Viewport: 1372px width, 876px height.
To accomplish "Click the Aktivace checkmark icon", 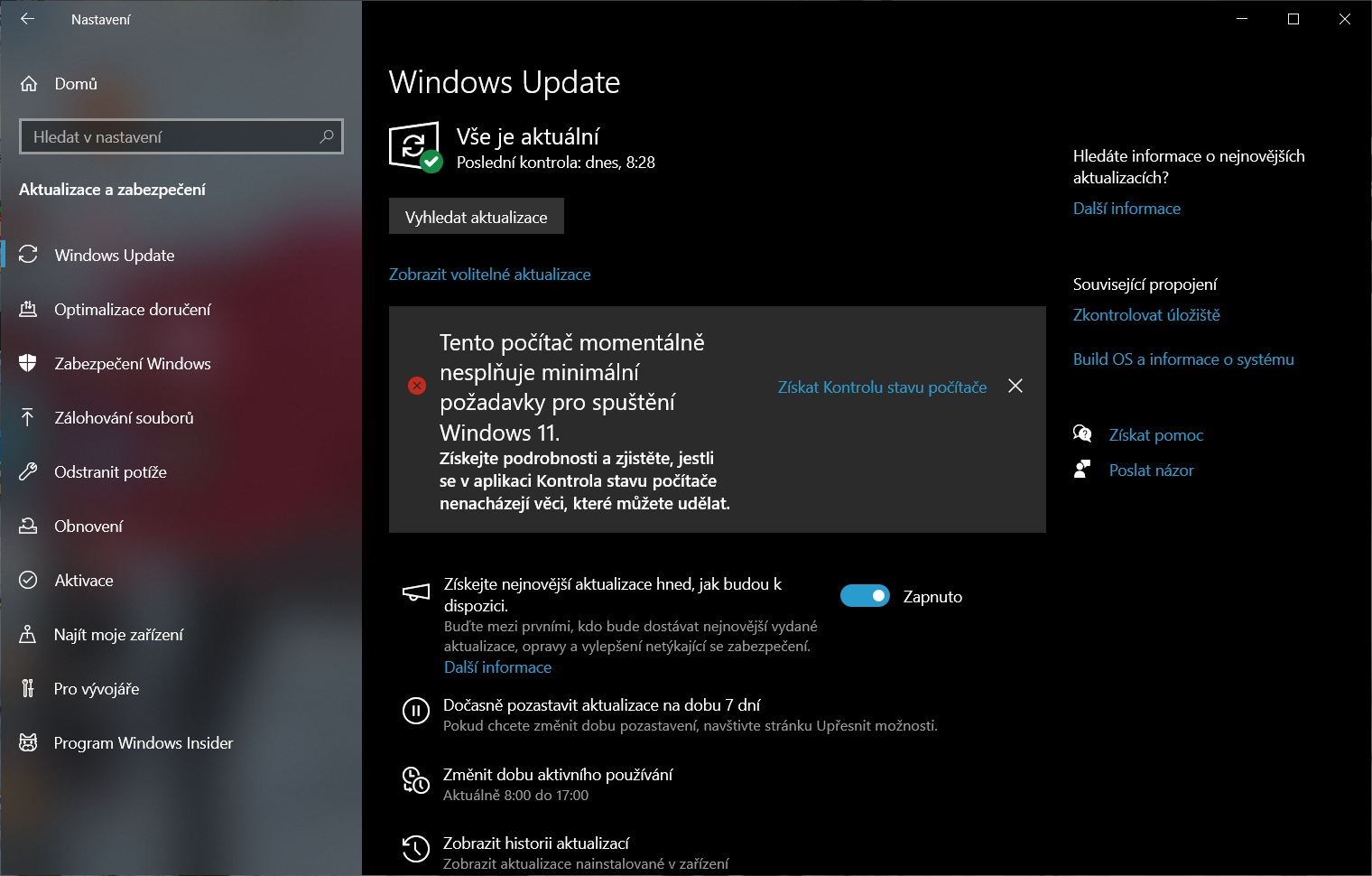I will pos(28,580).
